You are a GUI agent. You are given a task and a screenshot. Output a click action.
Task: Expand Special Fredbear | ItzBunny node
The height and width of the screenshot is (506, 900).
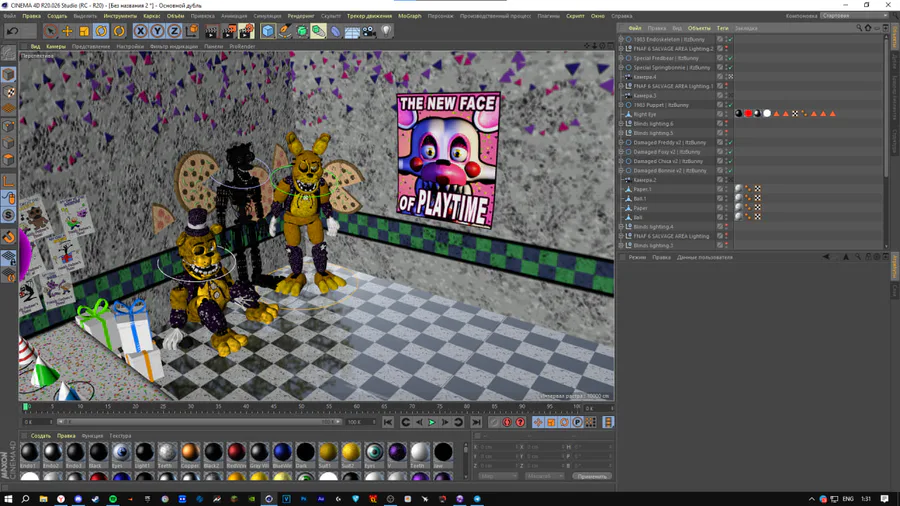pos(620,58)
